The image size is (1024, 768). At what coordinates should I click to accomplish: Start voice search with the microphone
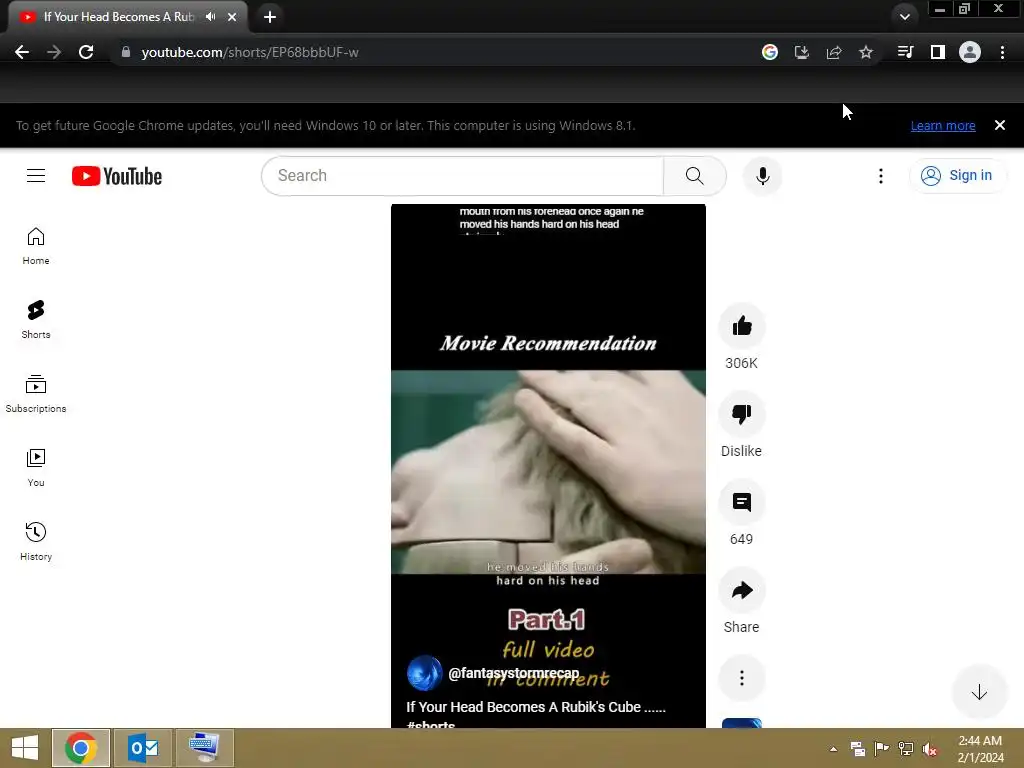pyautogui.click(x=762, y=176)
